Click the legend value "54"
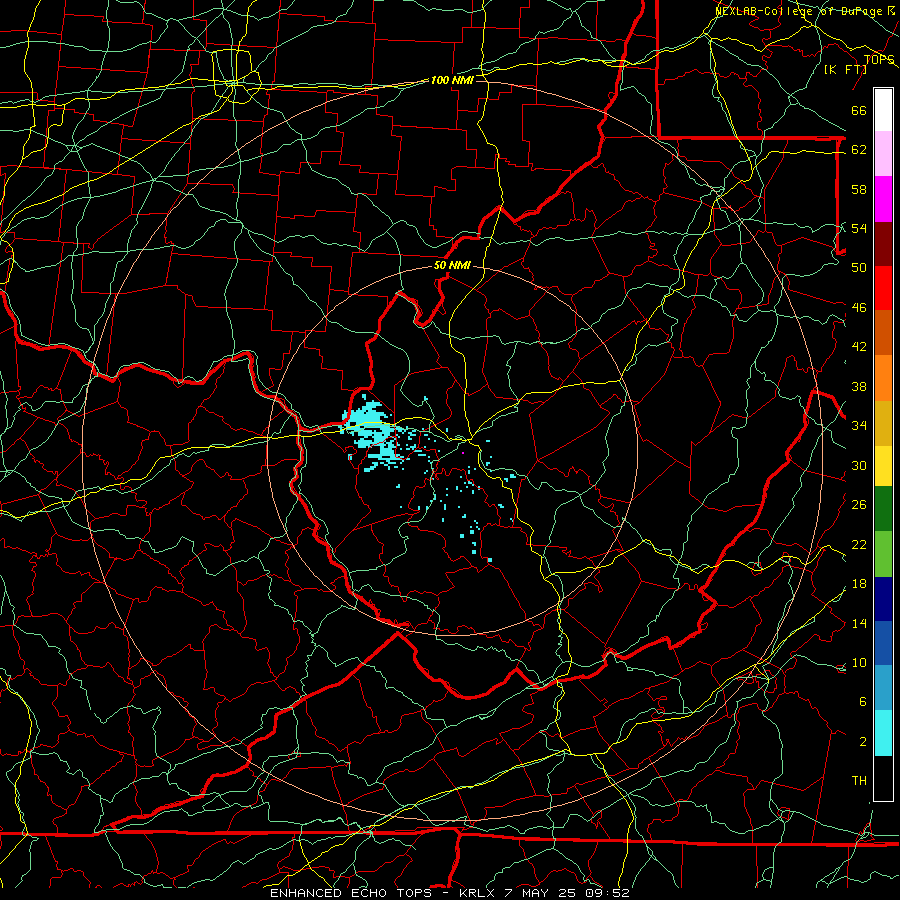The width and height of the screenshot is (900, 900). [859, 228]
